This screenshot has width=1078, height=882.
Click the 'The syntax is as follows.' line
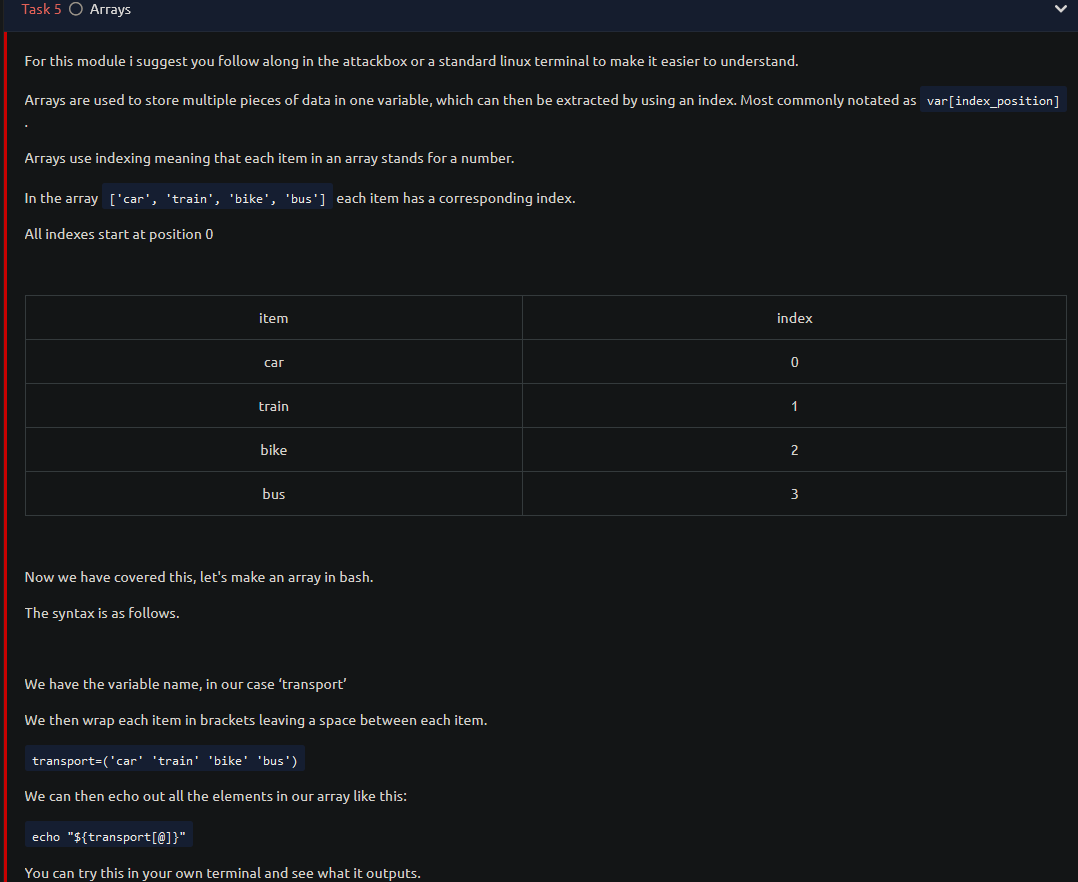(x=102, y=613)
